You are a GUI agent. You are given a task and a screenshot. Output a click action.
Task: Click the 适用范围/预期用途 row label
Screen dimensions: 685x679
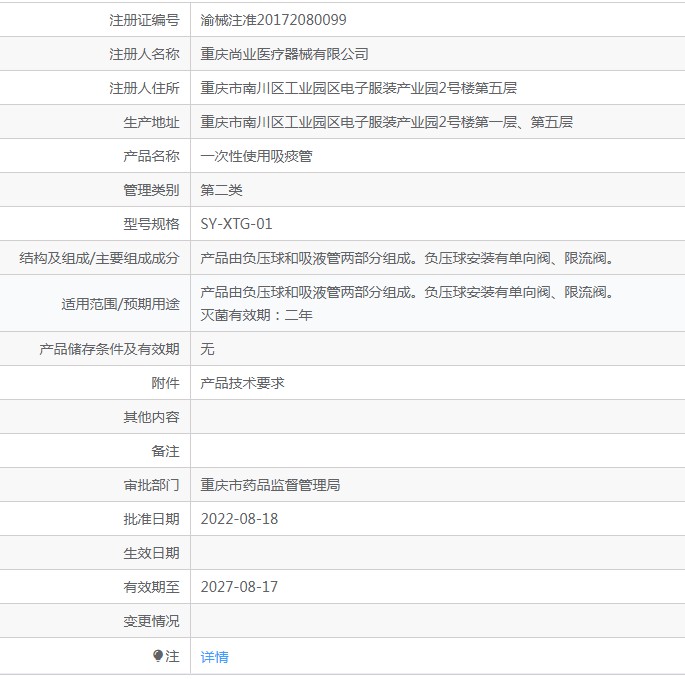click(120, 304)
